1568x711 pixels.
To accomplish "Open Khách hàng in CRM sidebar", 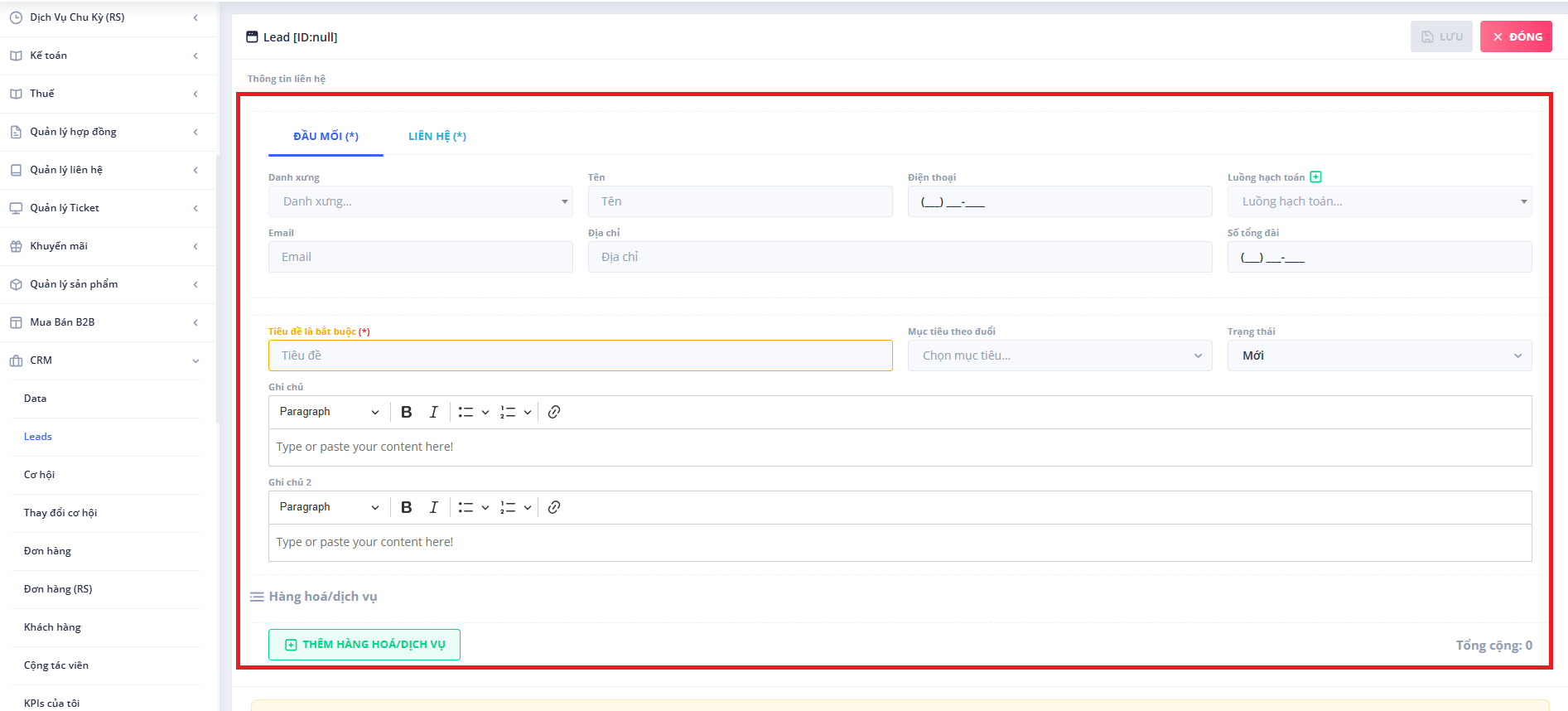I will point(52,627).
